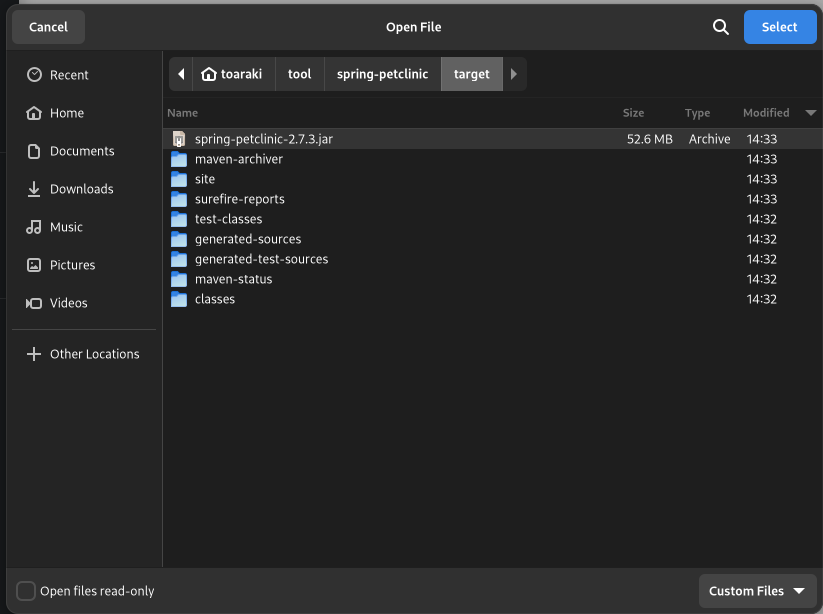Sort by the Name column header

[x=183, y=113]
